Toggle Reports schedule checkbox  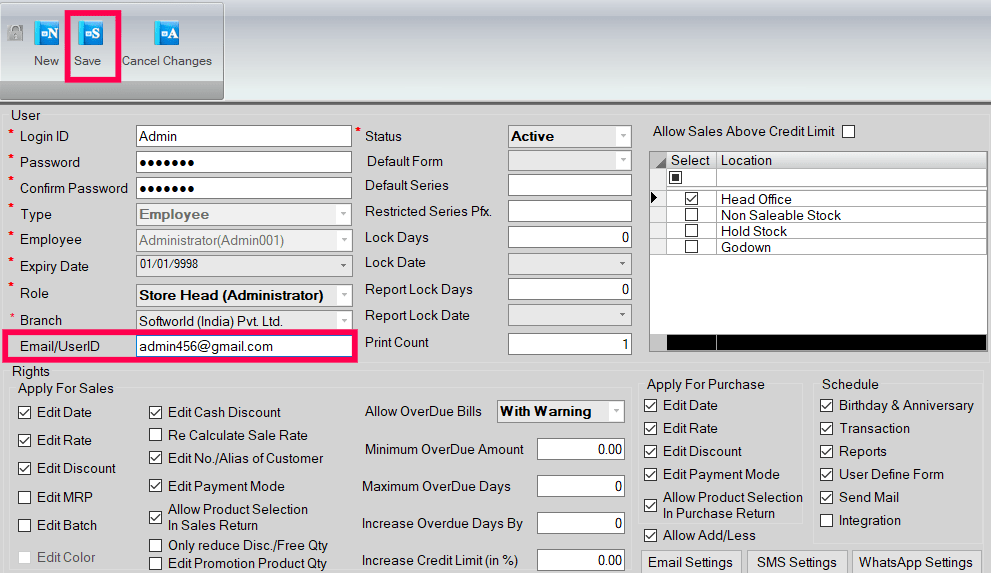tap(826, 451)
